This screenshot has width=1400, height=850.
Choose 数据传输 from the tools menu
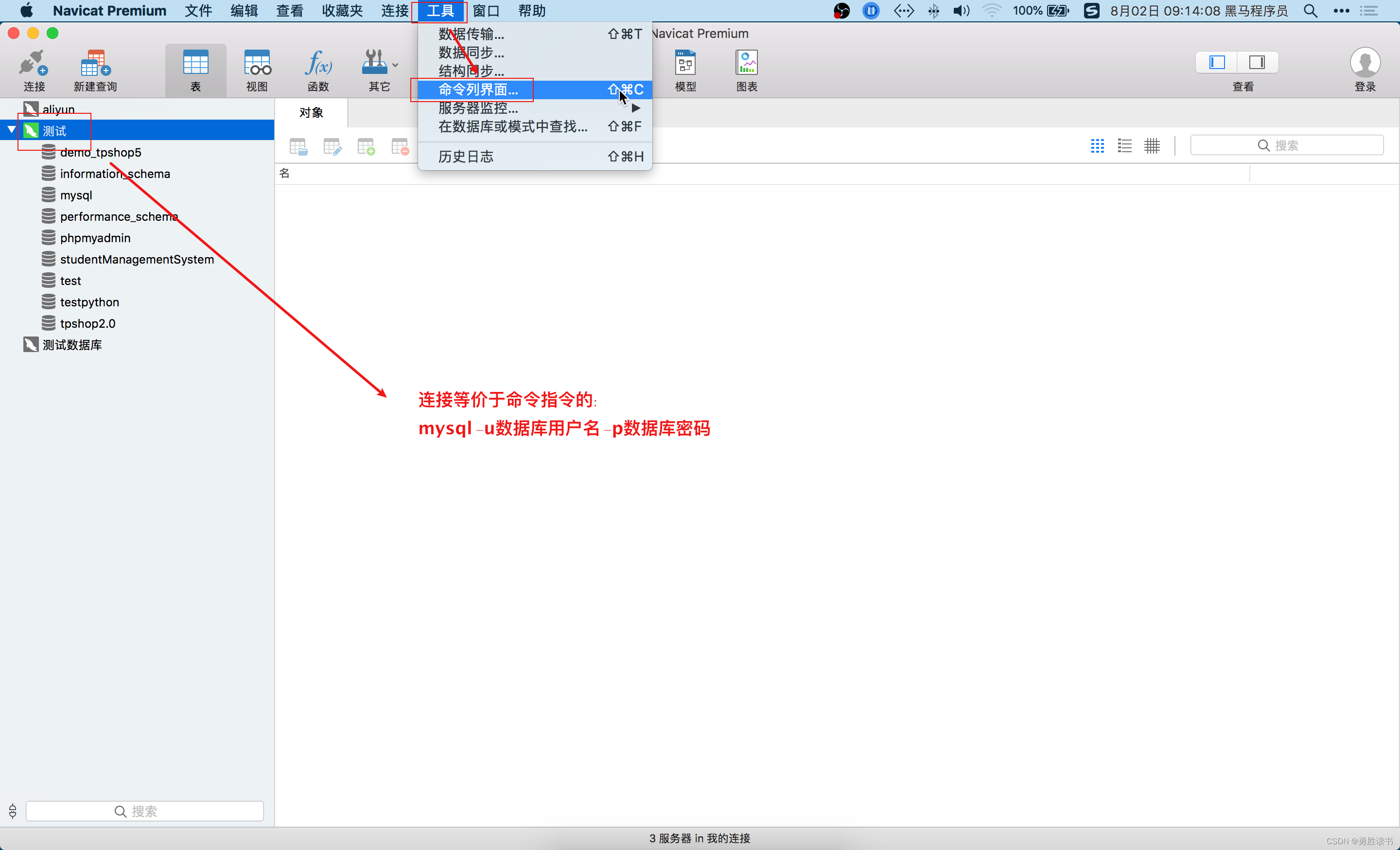tap(535, 34)
